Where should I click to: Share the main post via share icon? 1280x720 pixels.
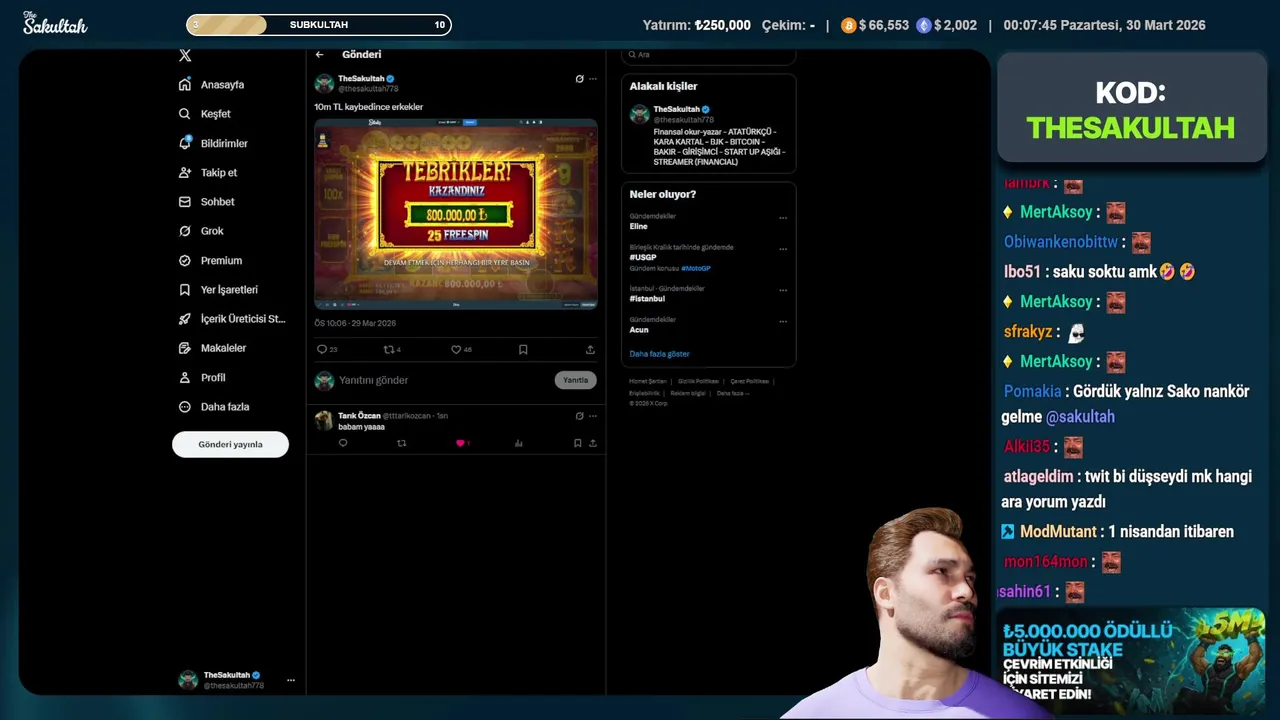pyautogui.click(x=590, y=350)
